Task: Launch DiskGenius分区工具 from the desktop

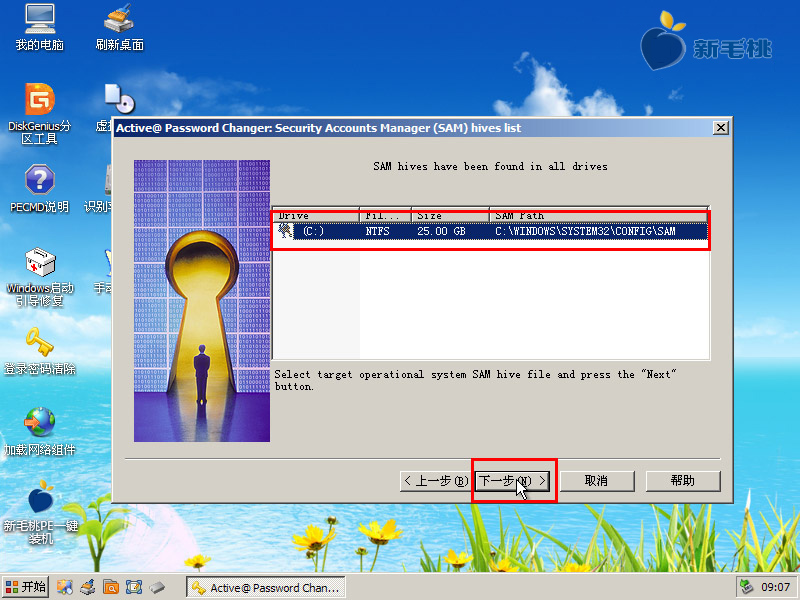Action: [x=40, y=113]
